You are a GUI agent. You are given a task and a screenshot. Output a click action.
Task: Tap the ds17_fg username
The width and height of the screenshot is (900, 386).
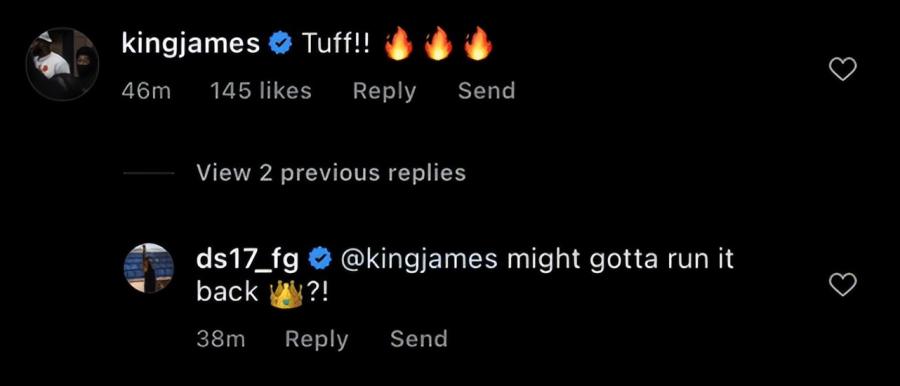247,260
